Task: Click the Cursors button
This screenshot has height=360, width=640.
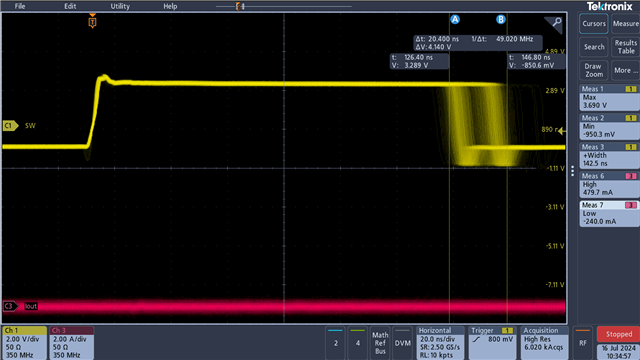Action: [594, 24]
